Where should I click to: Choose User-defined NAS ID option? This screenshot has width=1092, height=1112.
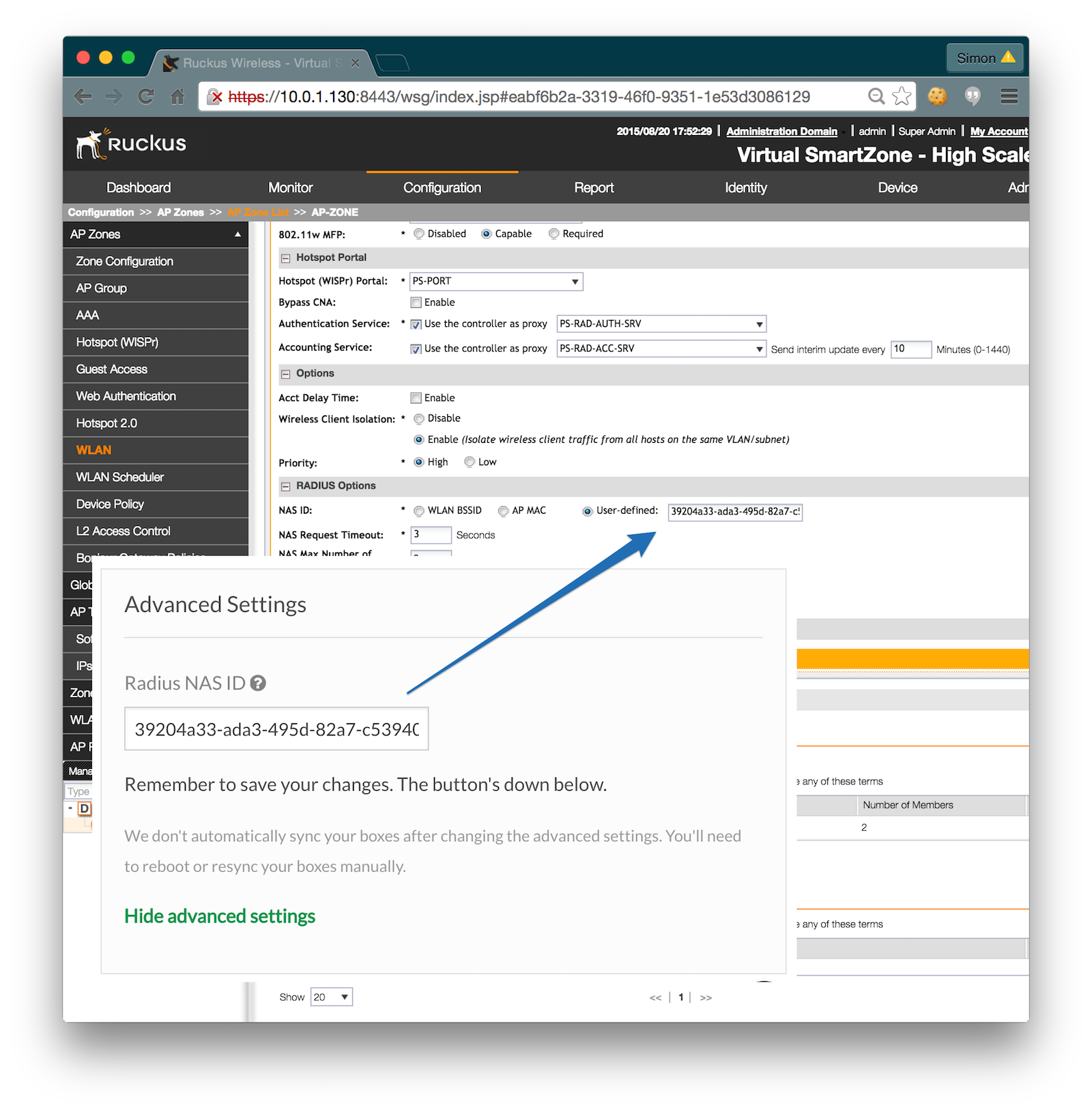click(588, 511)
